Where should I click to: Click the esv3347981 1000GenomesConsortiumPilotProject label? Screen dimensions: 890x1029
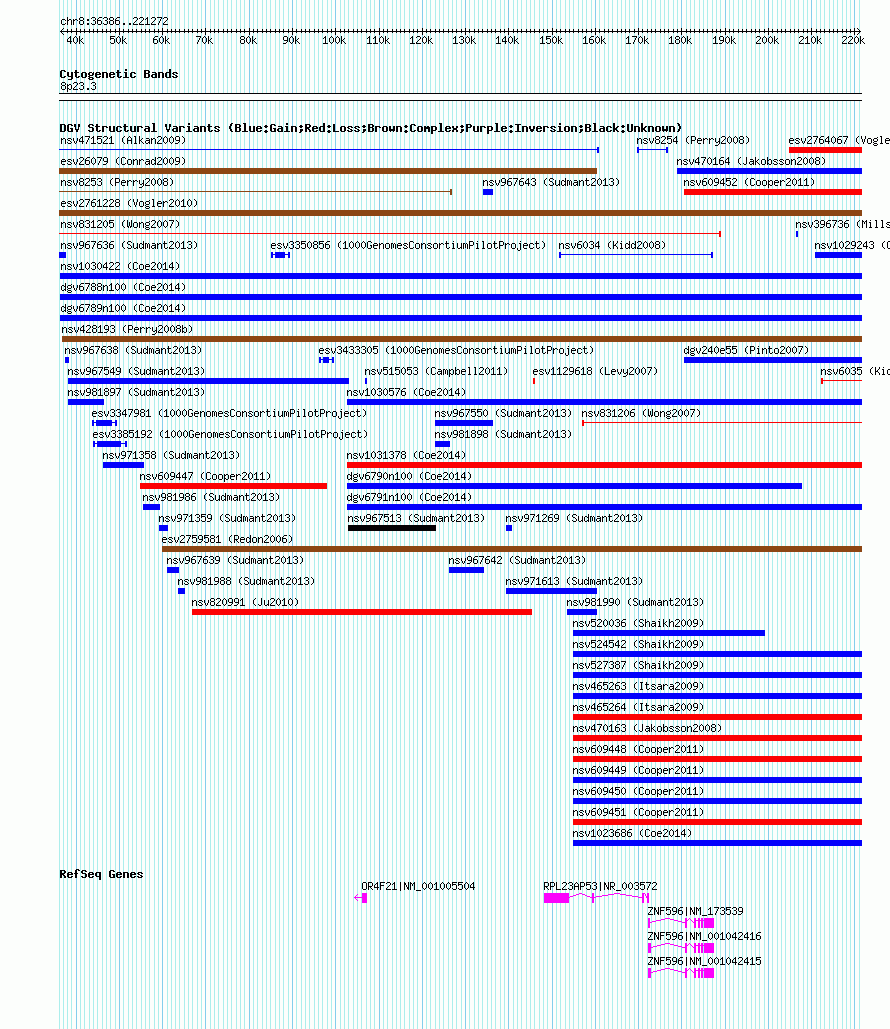229,413
